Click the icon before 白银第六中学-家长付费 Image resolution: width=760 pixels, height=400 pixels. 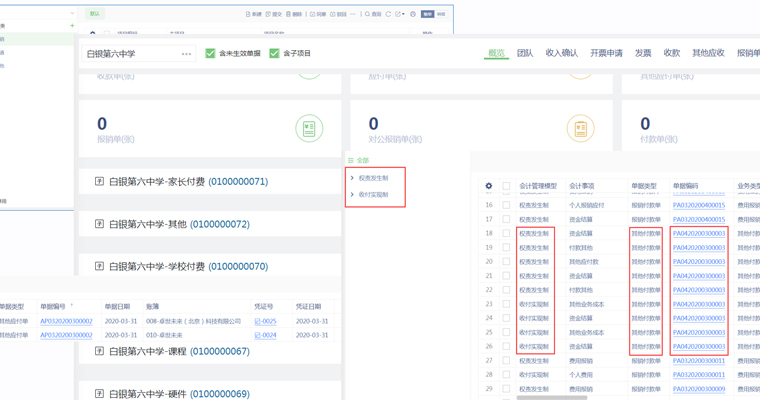[99, 182]
